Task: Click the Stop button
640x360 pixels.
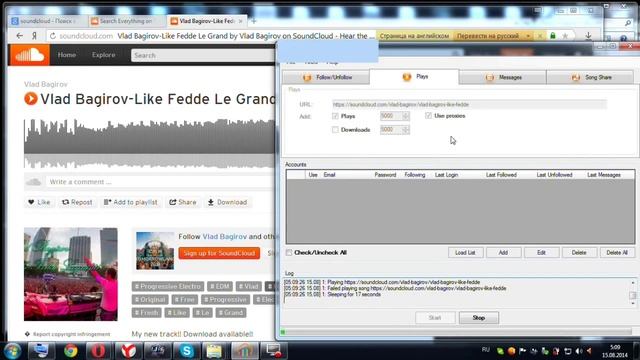Action: click(479, 318)
